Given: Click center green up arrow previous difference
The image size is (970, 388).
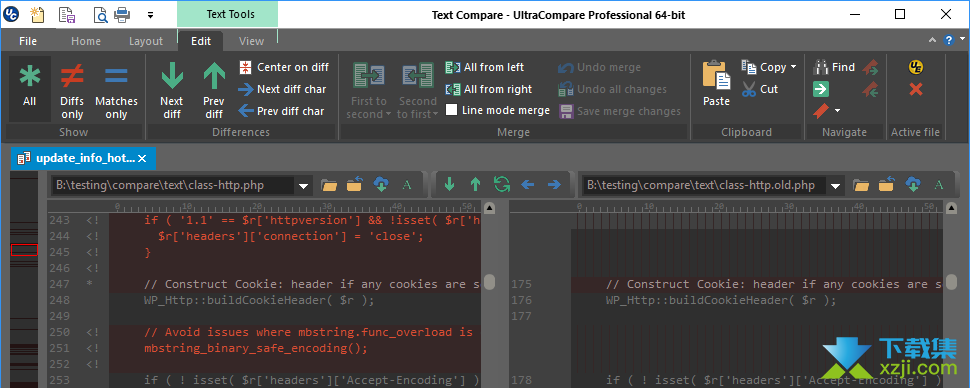Looking at the screenshot, I should pyautogui.click(x=475, y=184).
